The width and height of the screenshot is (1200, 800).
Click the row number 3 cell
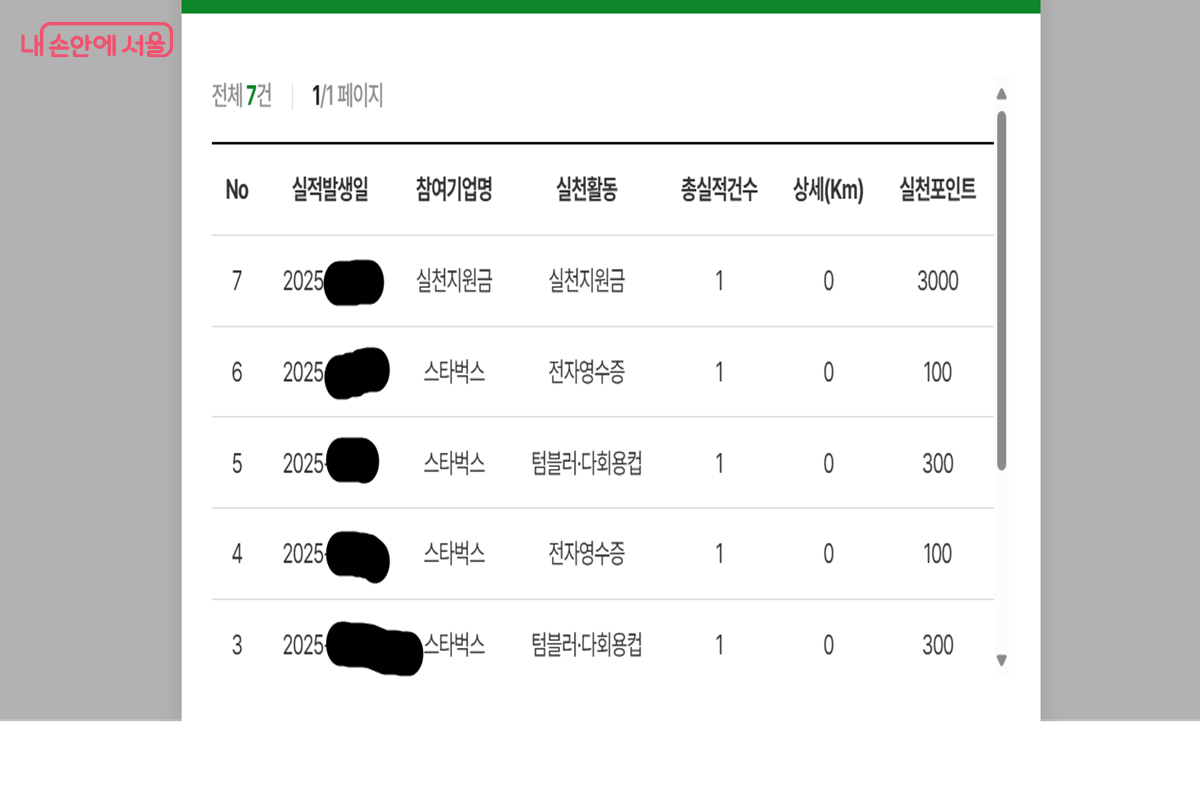tap(237, 645)
